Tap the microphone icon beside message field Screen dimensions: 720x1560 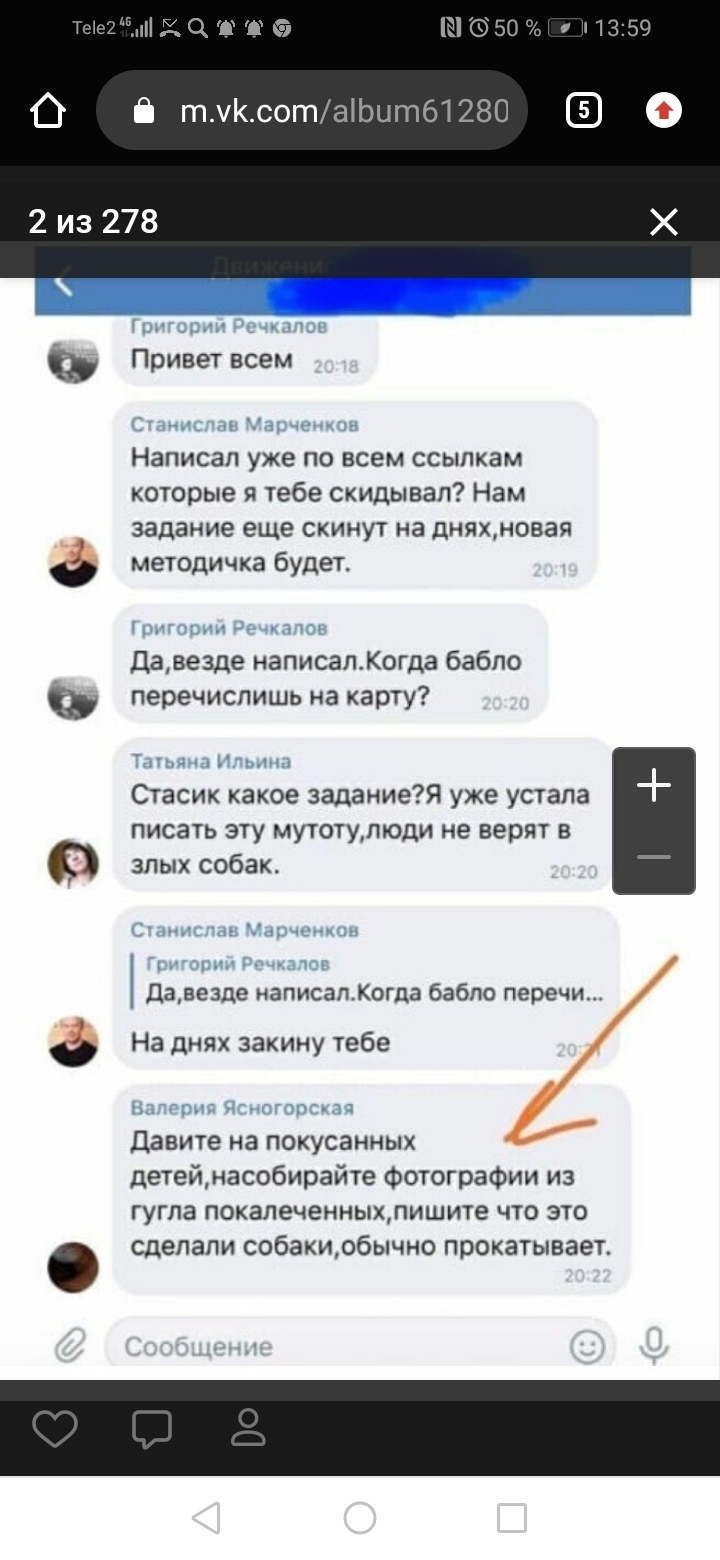(654, 1346)
